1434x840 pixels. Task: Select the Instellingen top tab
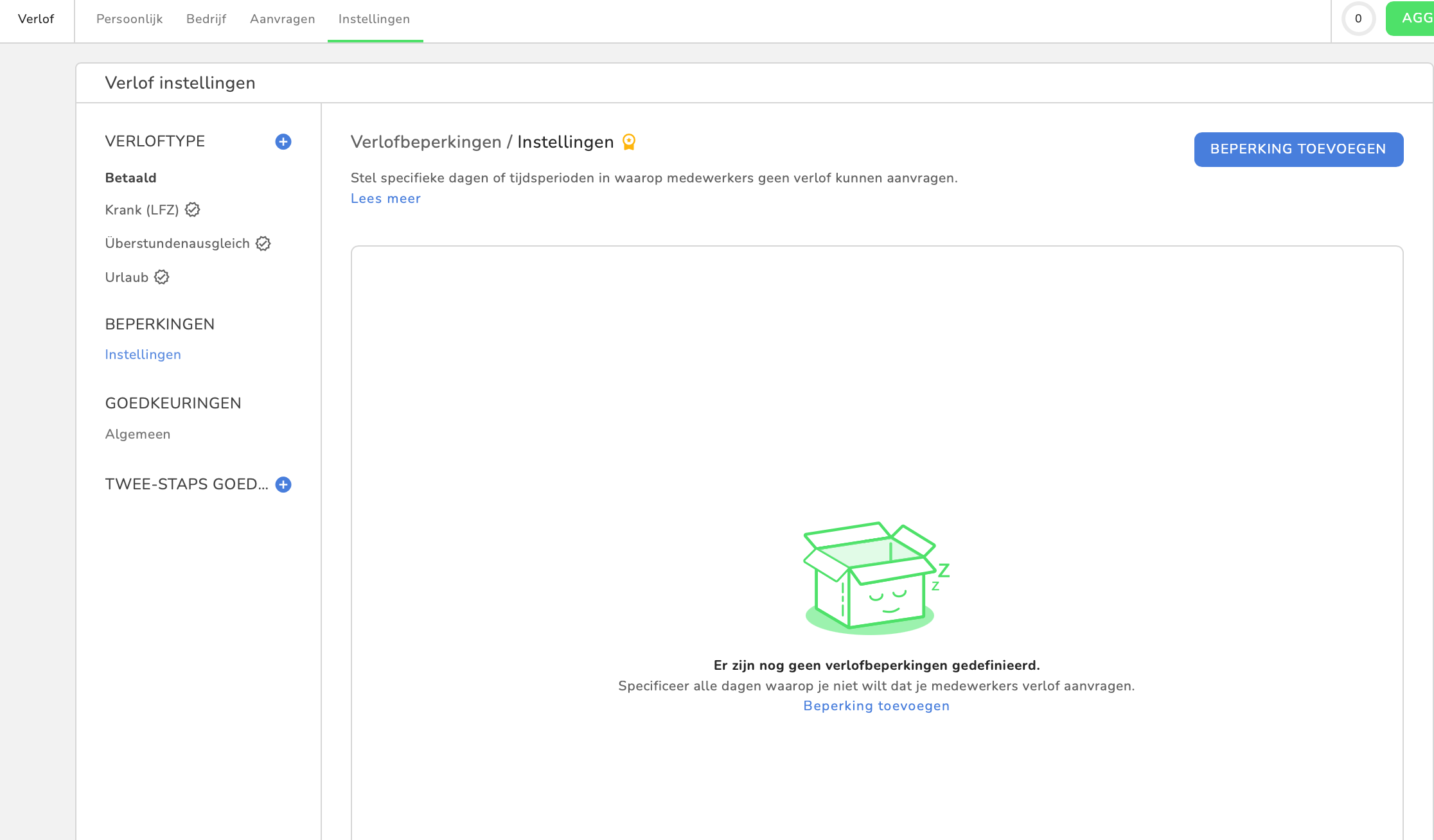tap(374, 19)
